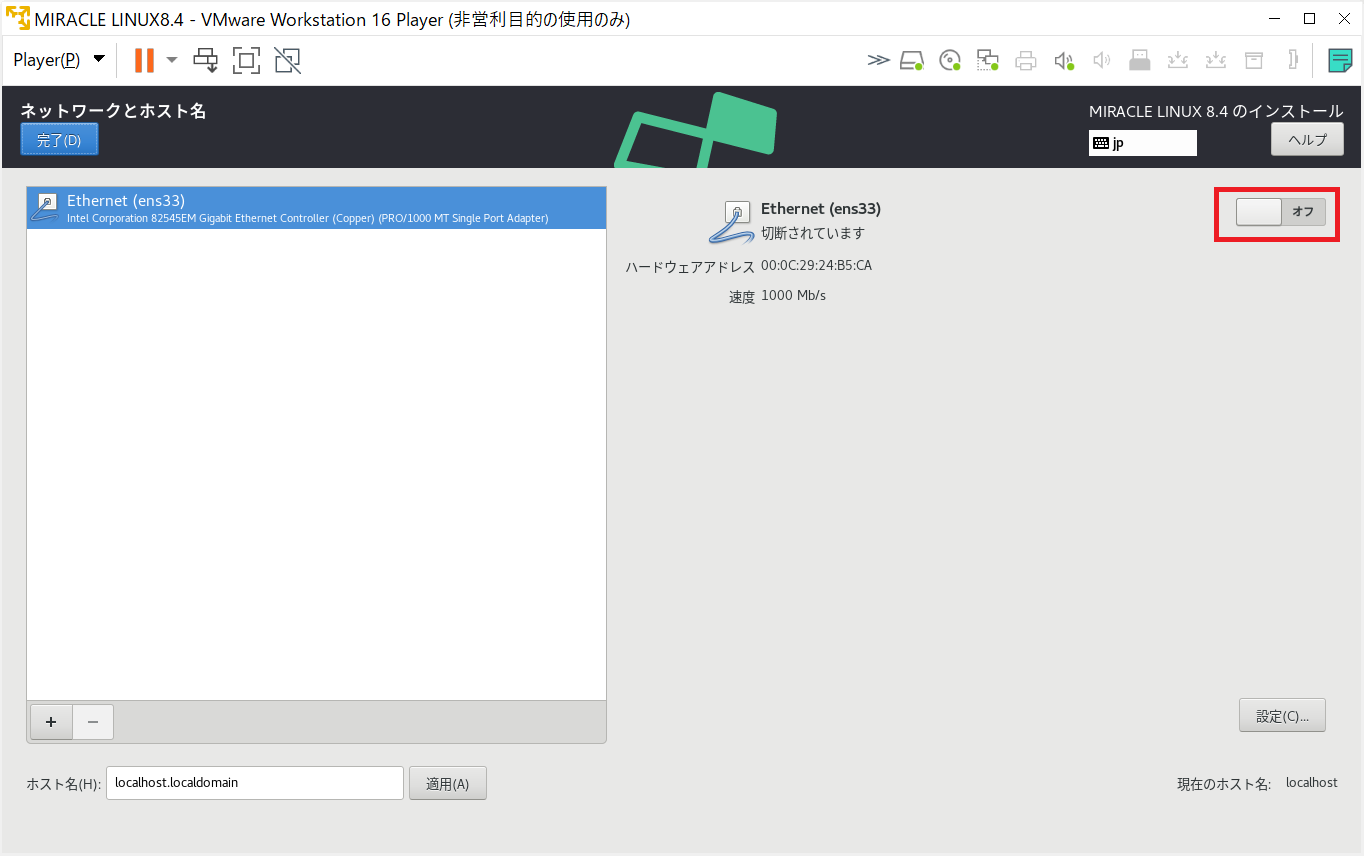Image resolution: width=1364 pixels, height=856 pixels.
Task: Toggle the Ethernet ens33 switch from オフ
Action: [x=1281, y=212]
